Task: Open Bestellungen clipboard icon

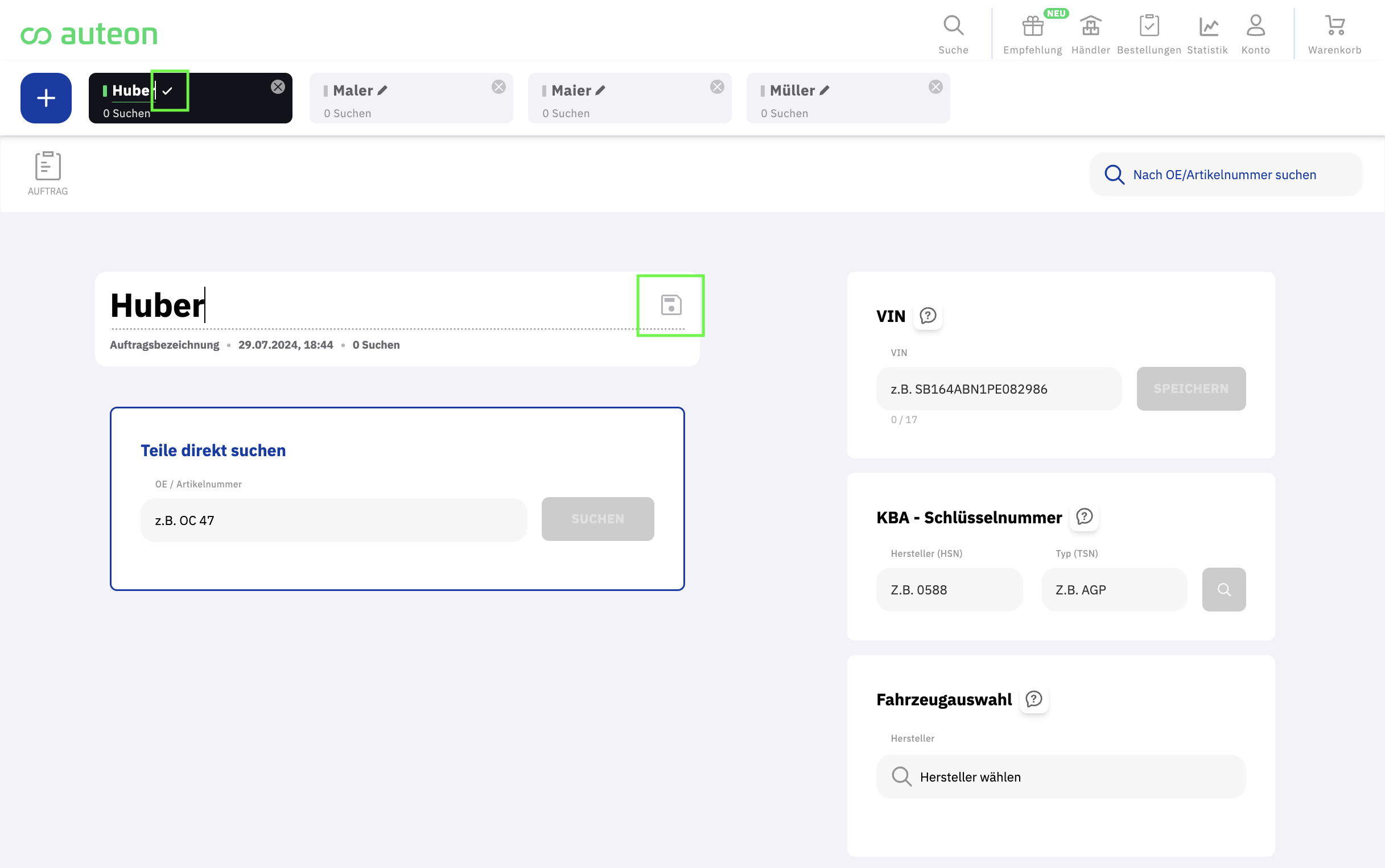Action: (1149, 26)
